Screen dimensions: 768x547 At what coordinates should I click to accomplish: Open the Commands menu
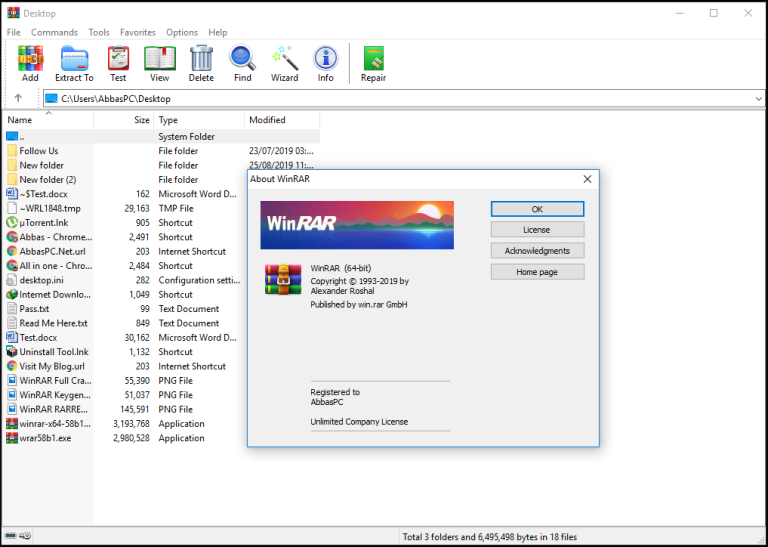tap(54, 33)
